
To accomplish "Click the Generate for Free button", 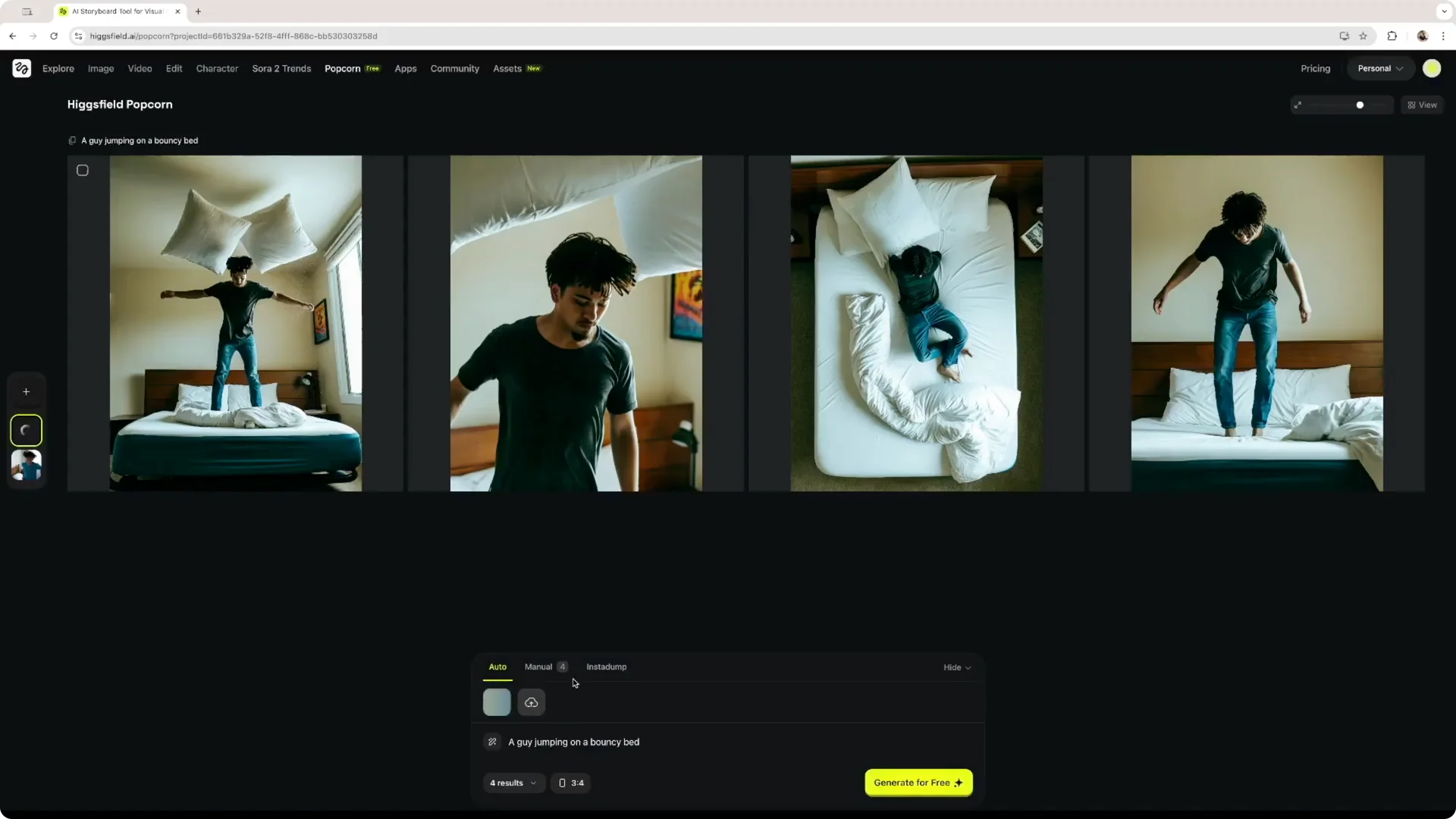I will (x=918, y=783).
